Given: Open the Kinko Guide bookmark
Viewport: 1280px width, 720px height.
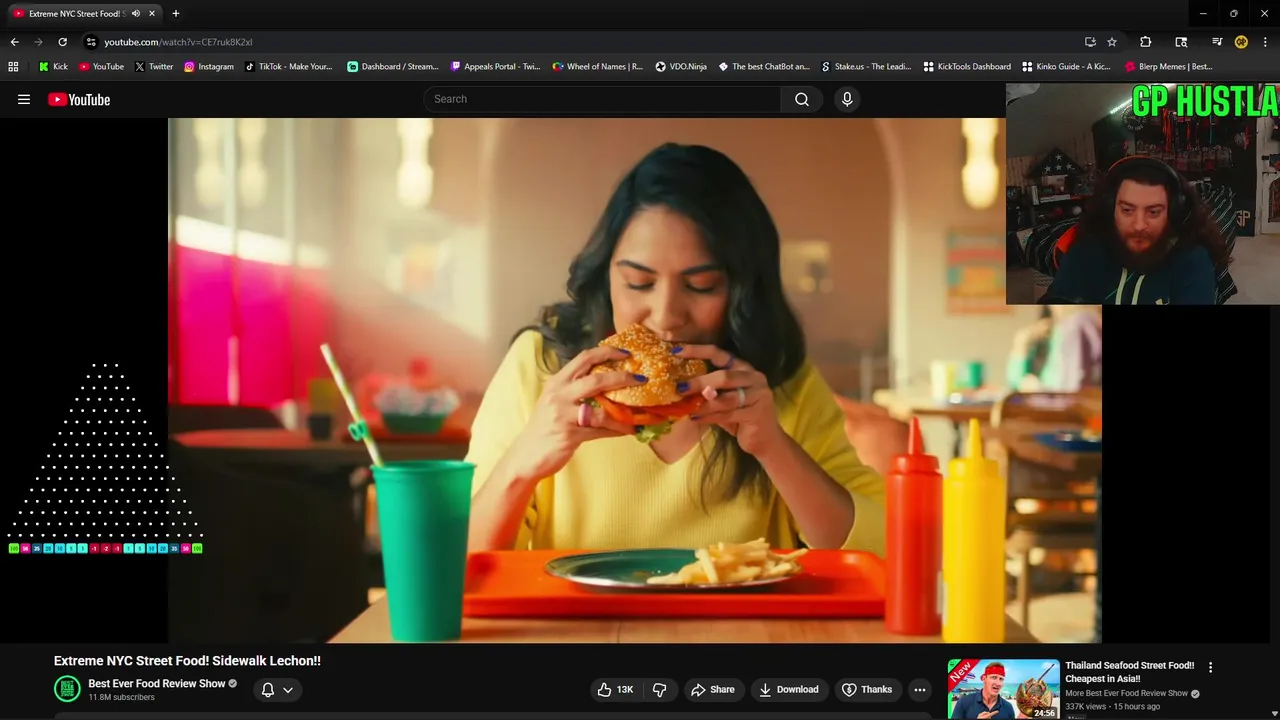Looking at the screenshot, I should coord(1066,67).
